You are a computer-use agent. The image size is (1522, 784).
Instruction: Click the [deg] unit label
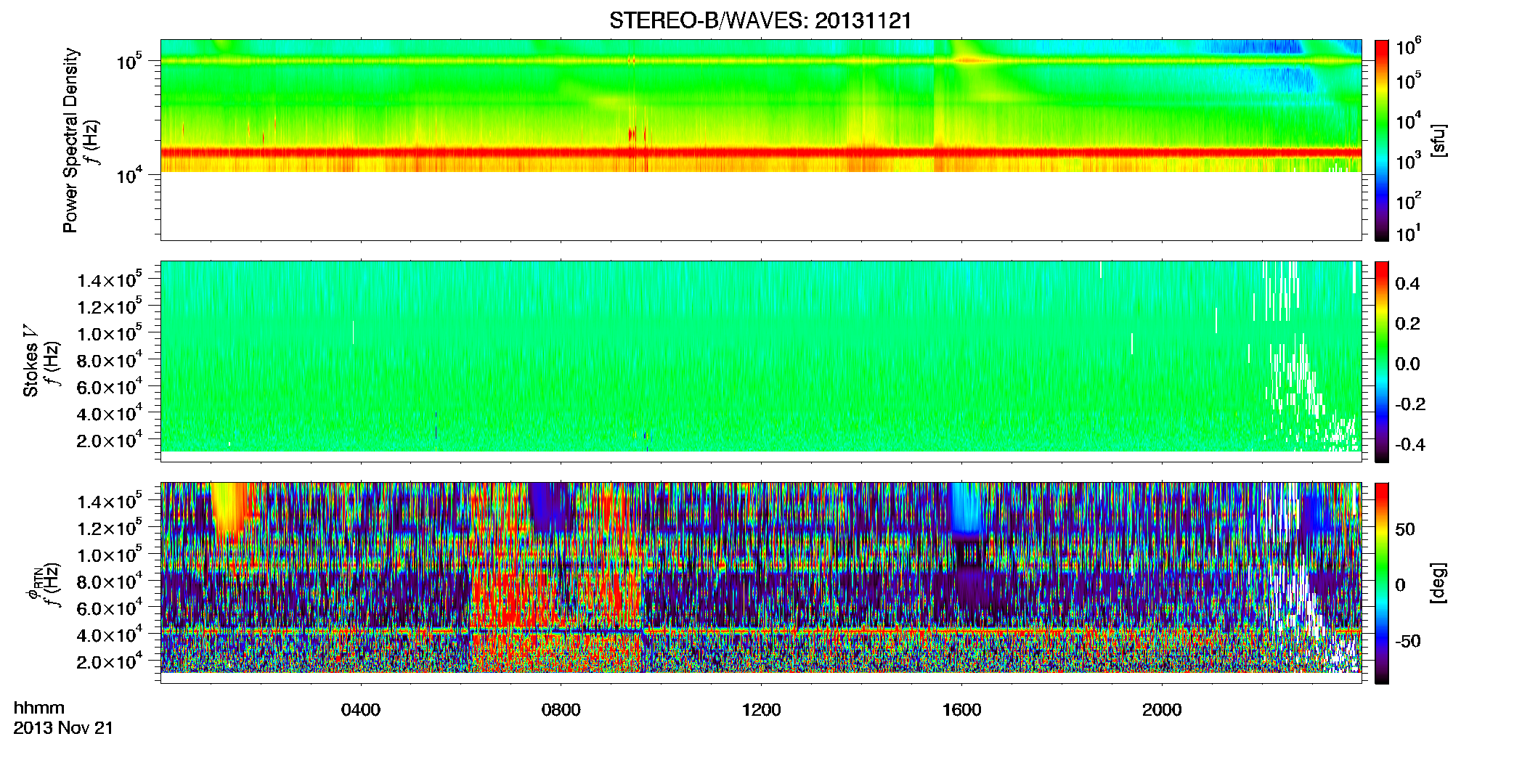pyautogui.click(x=1438, y=583)
